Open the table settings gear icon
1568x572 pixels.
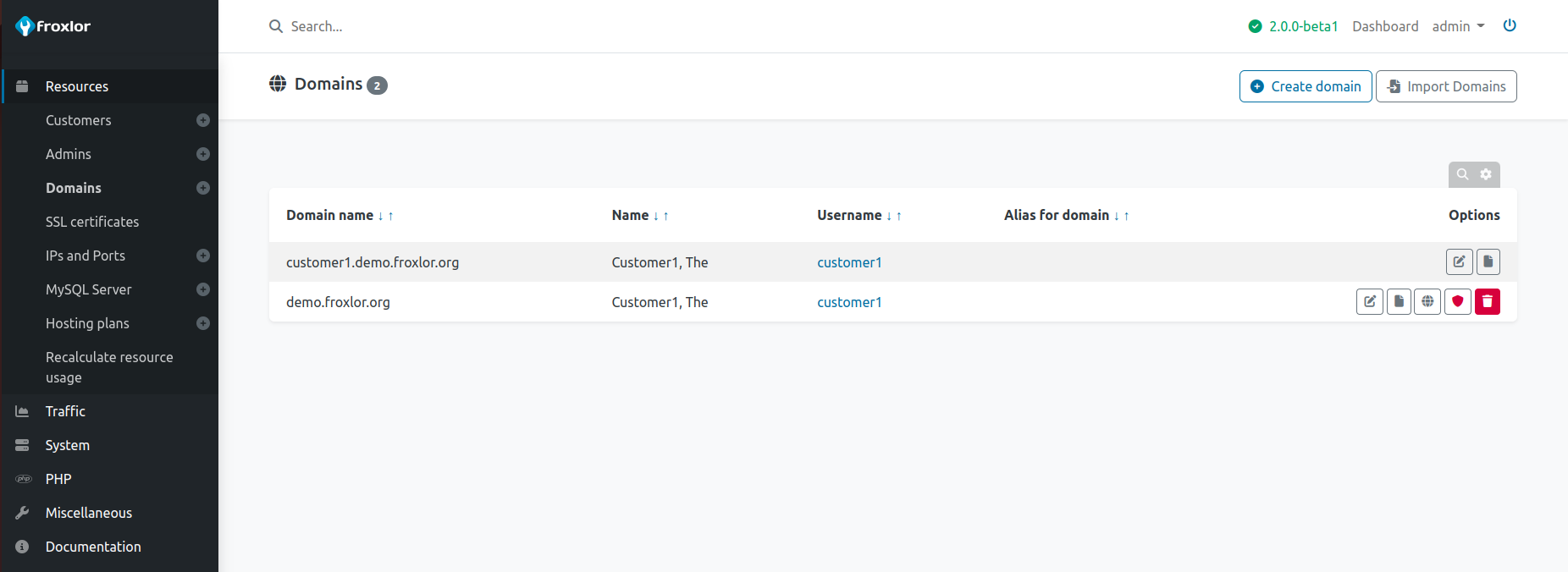click(1486, 174)
